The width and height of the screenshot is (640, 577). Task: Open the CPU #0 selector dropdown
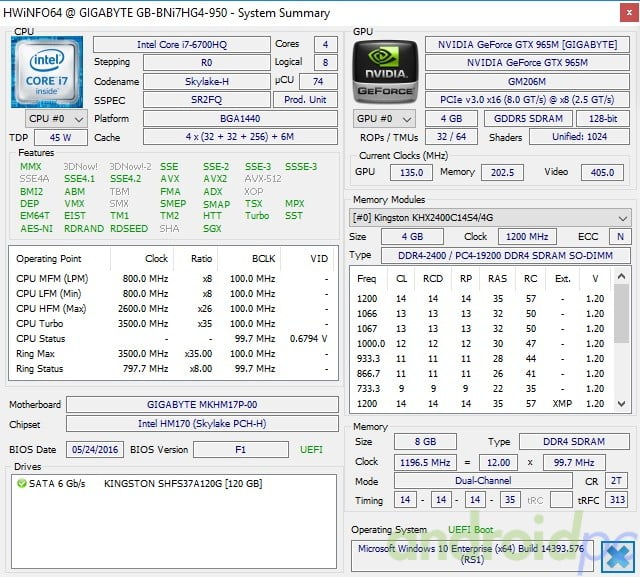pyautogui.click(x=56, y=119)
